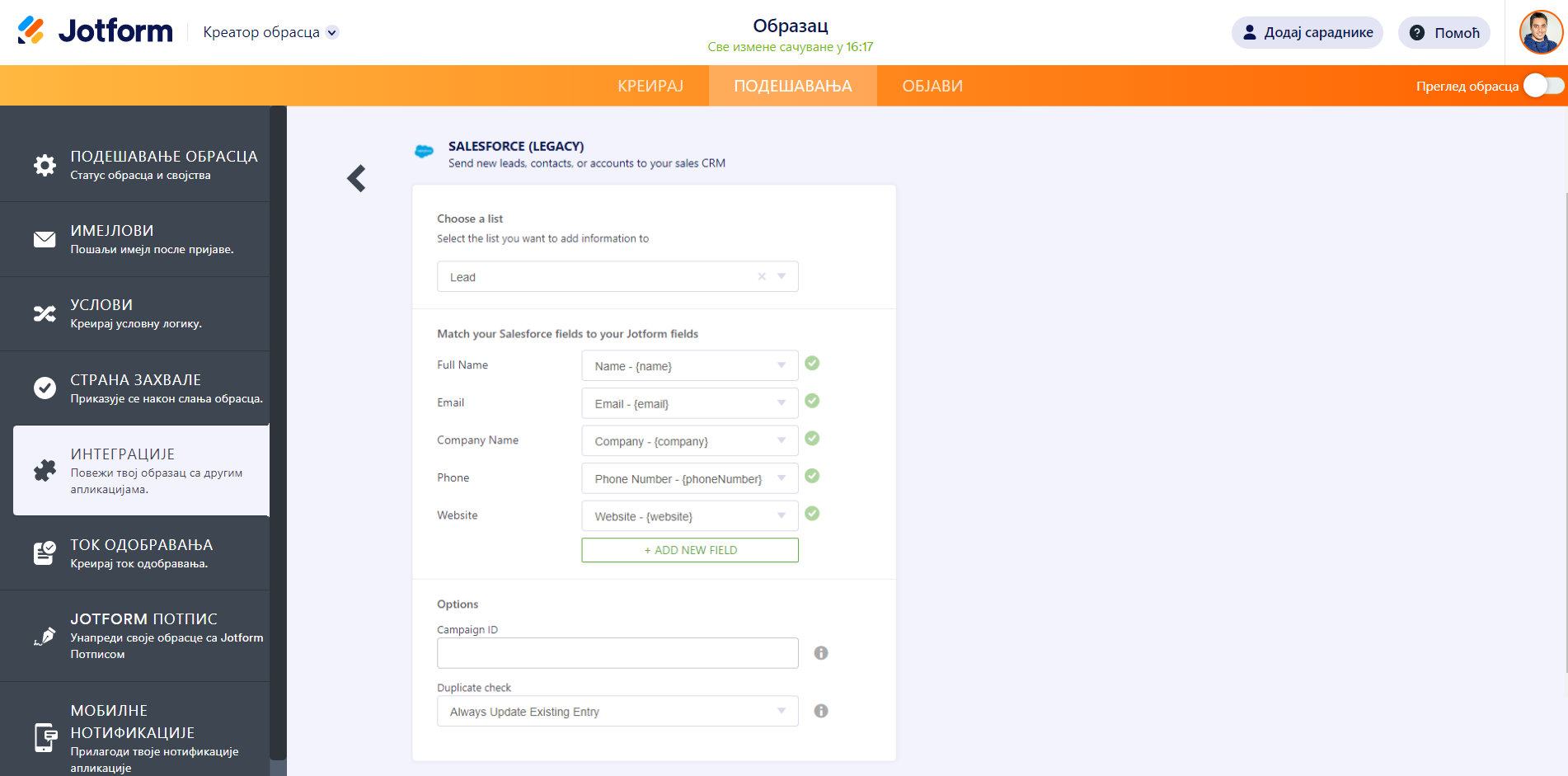The width and height of the screenshot is (1568, 776).
Task: Click the approval icon for Ток одобравања
Action: click(45, 553)
